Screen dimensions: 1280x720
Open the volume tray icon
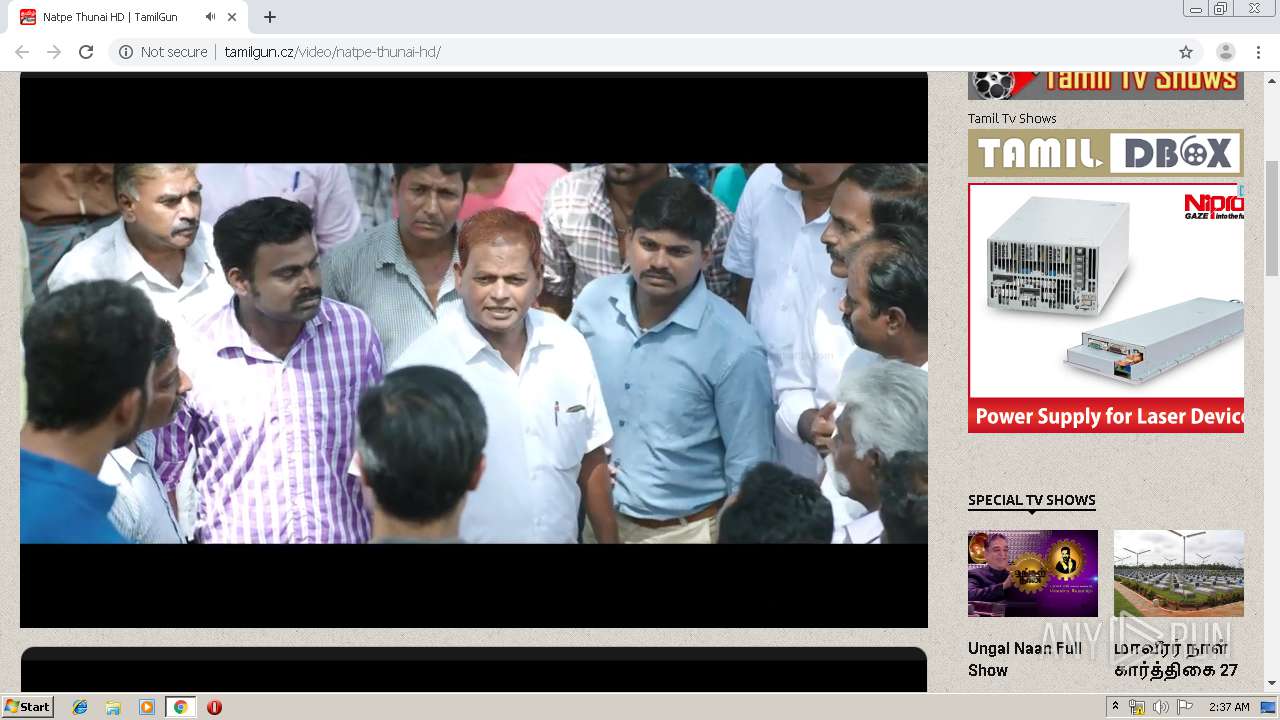[1161, 707]
